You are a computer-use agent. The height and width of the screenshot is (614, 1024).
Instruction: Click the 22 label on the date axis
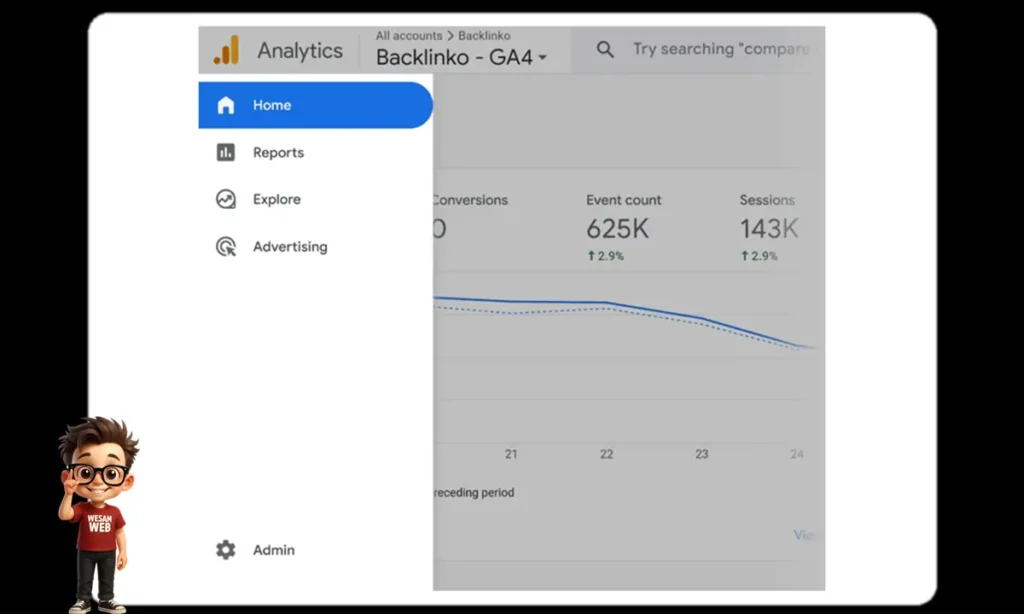[x=606, y=454]
